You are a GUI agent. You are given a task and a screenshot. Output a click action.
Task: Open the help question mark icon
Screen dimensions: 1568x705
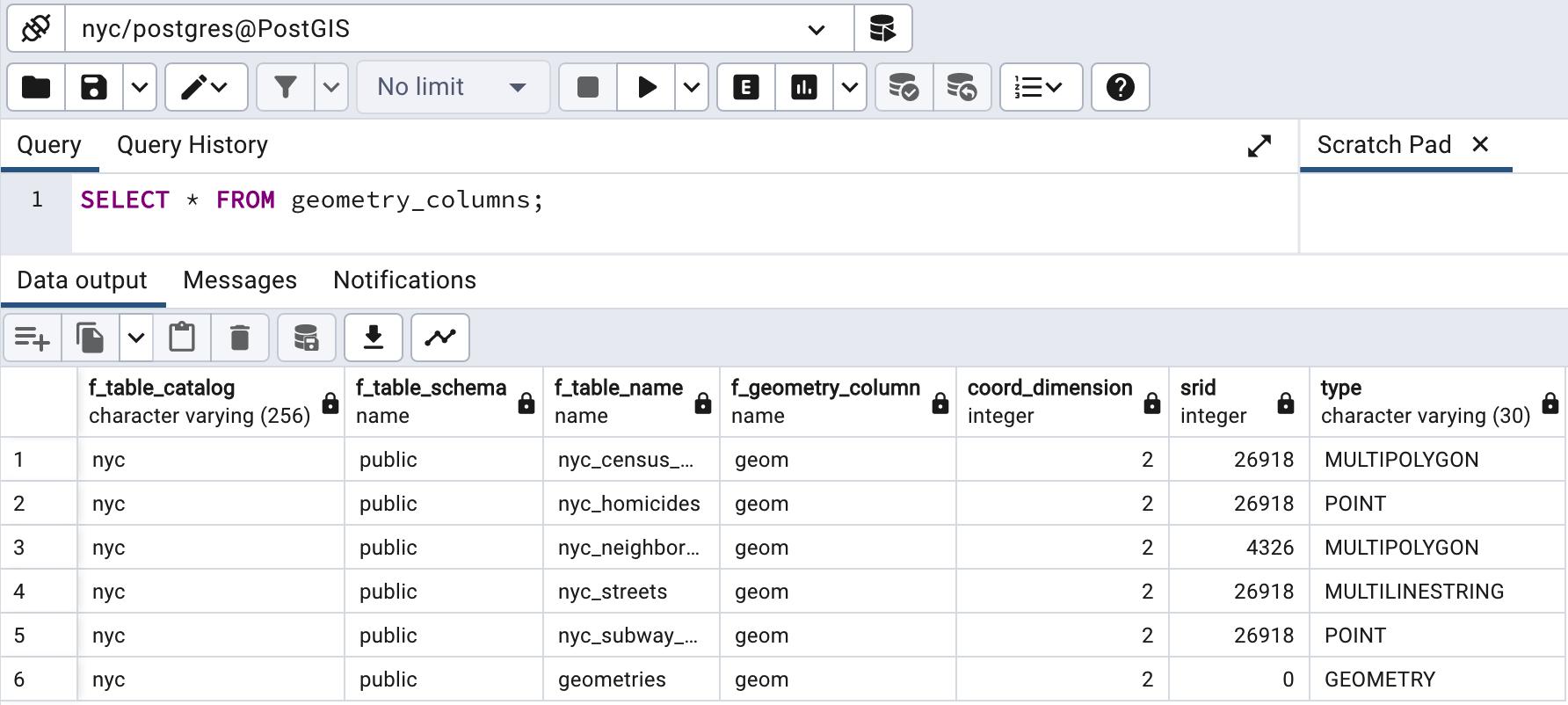coord(1120,87)
